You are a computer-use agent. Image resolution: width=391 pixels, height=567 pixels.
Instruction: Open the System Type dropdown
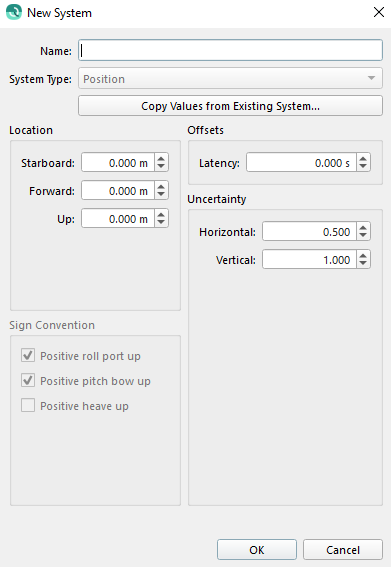[x=230, y=78]
